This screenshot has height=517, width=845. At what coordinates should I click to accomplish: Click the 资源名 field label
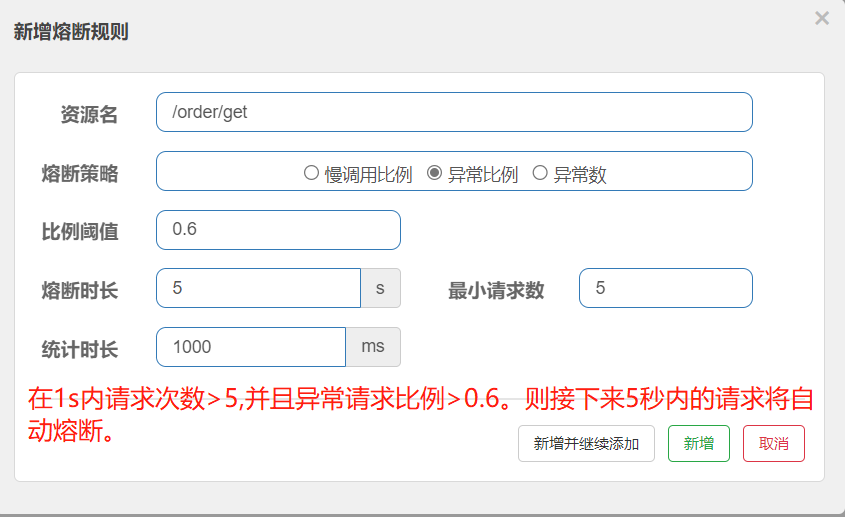click(x=89, y=114)
